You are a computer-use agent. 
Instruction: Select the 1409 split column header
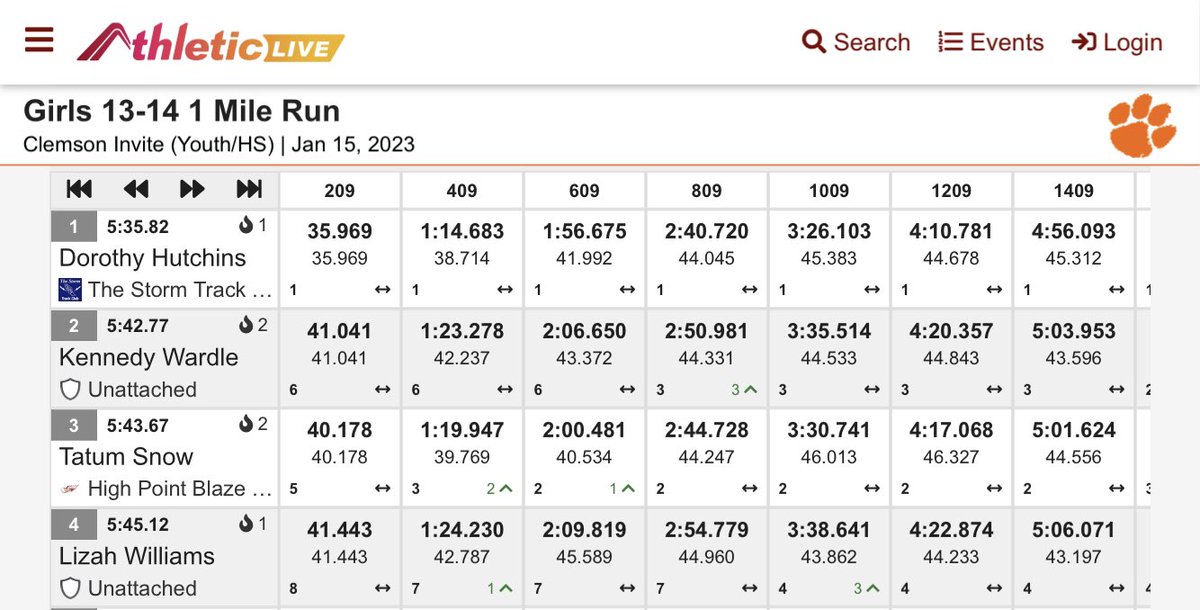click(1074, 190)
